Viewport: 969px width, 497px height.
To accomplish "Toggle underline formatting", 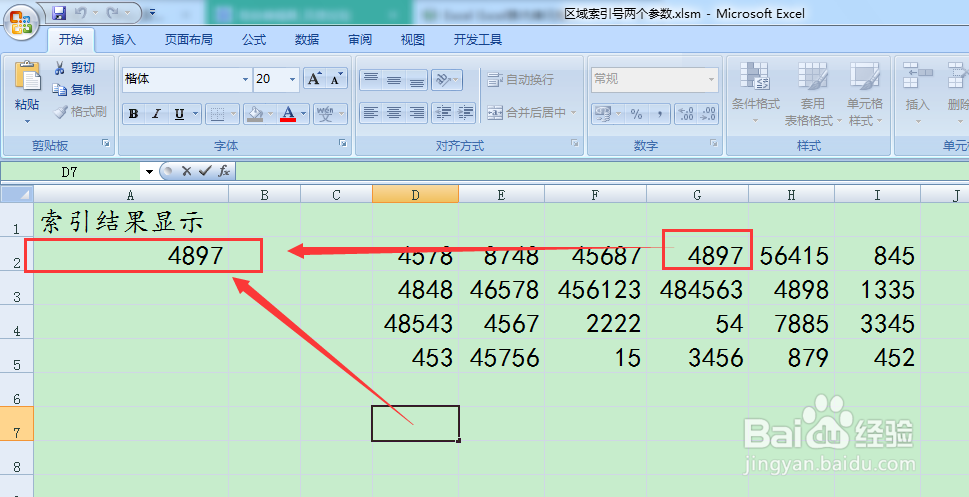I will click(179, 114).
